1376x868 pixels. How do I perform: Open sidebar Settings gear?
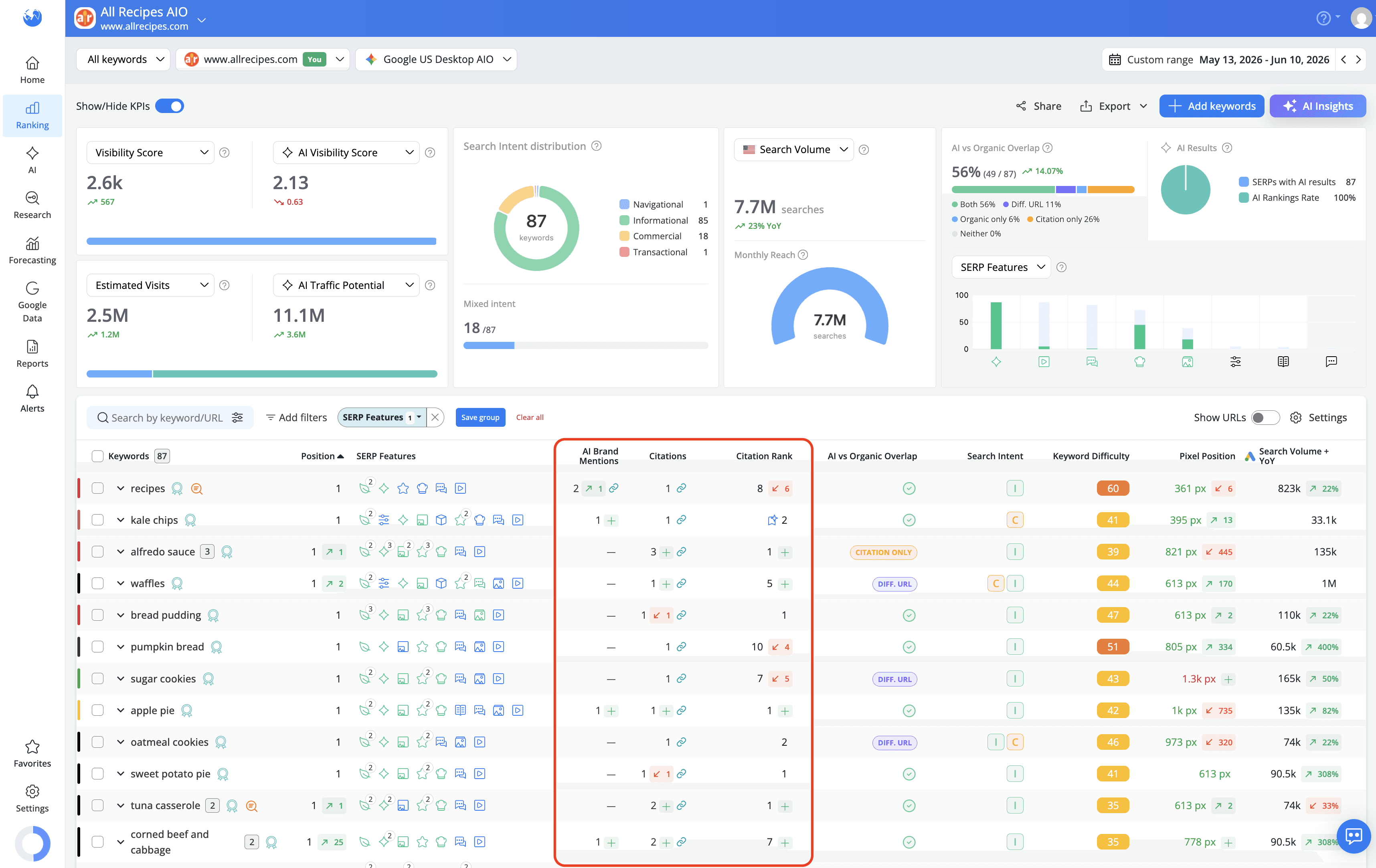click(x=32, y=799)
